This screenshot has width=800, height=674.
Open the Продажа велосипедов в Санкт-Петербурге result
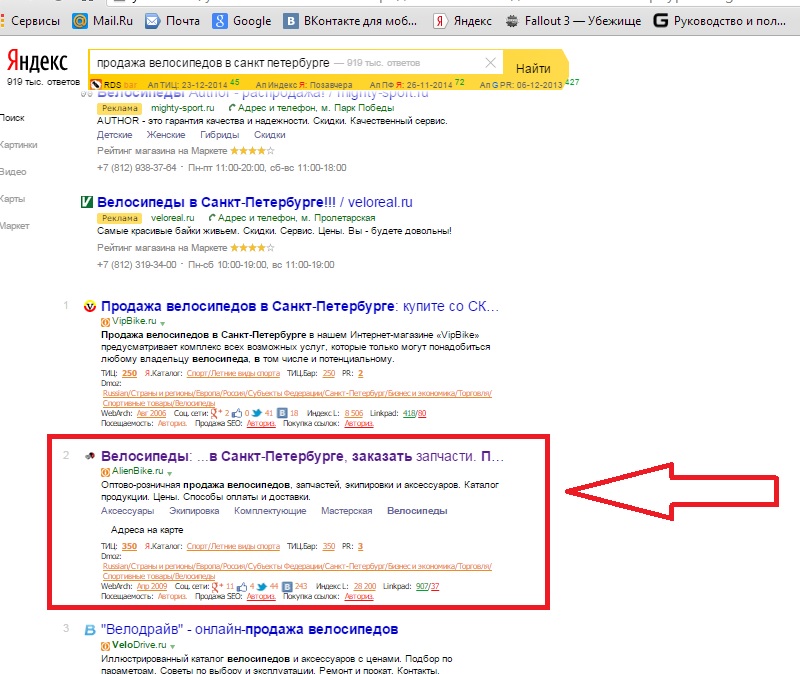coord(299,306)
